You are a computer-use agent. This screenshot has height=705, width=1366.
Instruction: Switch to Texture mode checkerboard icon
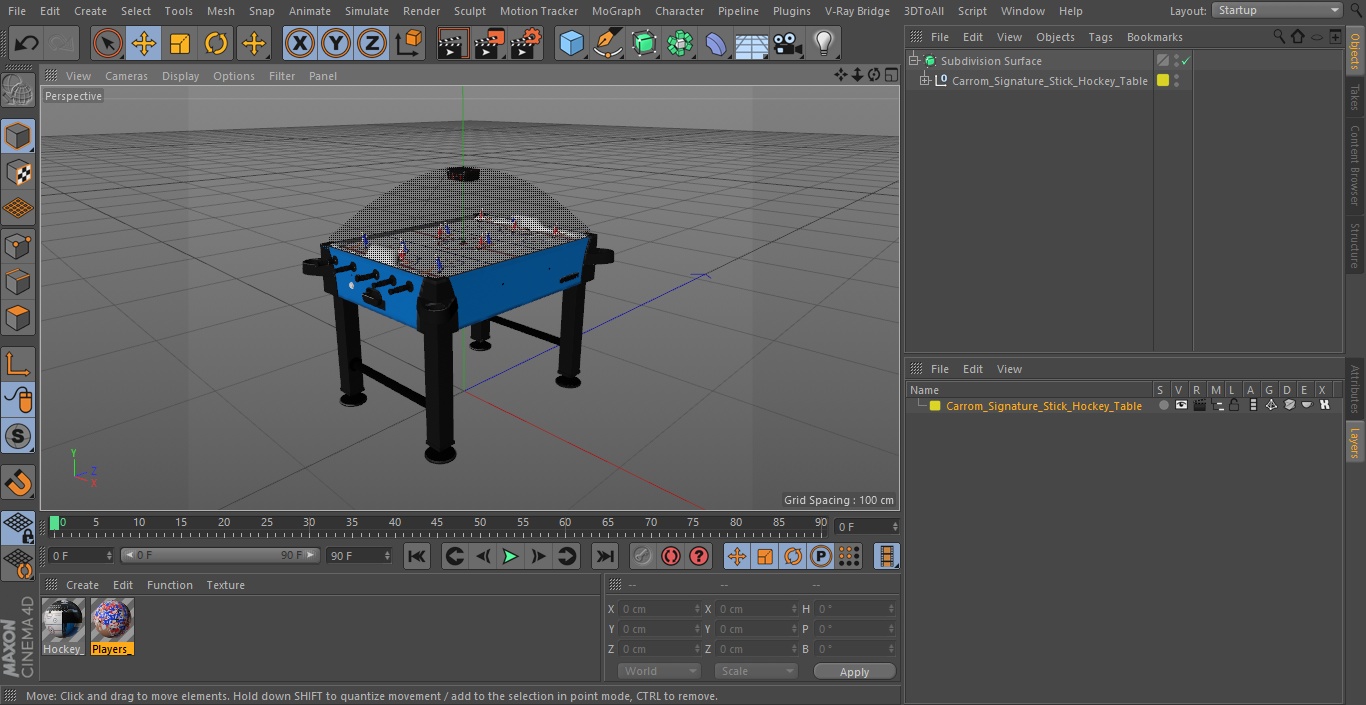pos(18,172)
